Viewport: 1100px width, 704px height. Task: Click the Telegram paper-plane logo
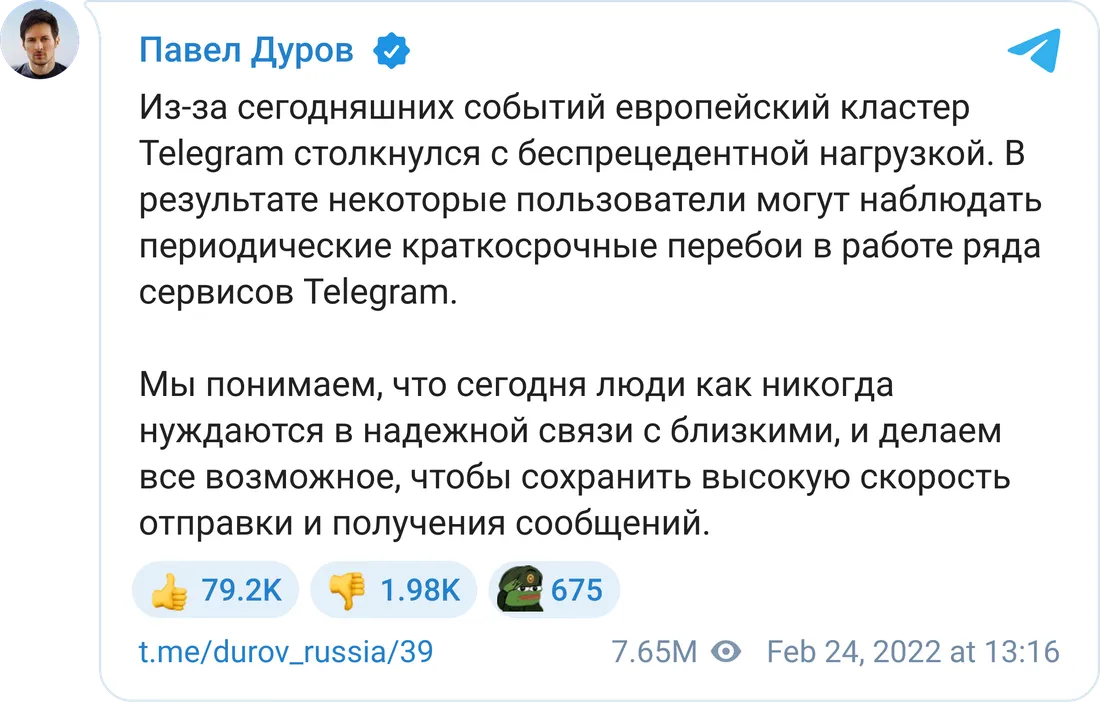pos(1033,50)
